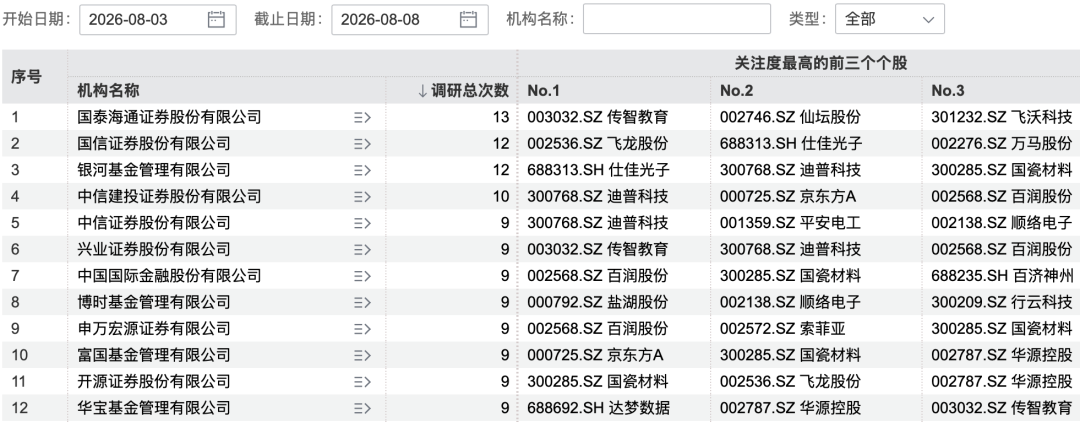Select institution 国泰海通证券股份有限公司
1080x422 pixels.
(x=169, y=117)
